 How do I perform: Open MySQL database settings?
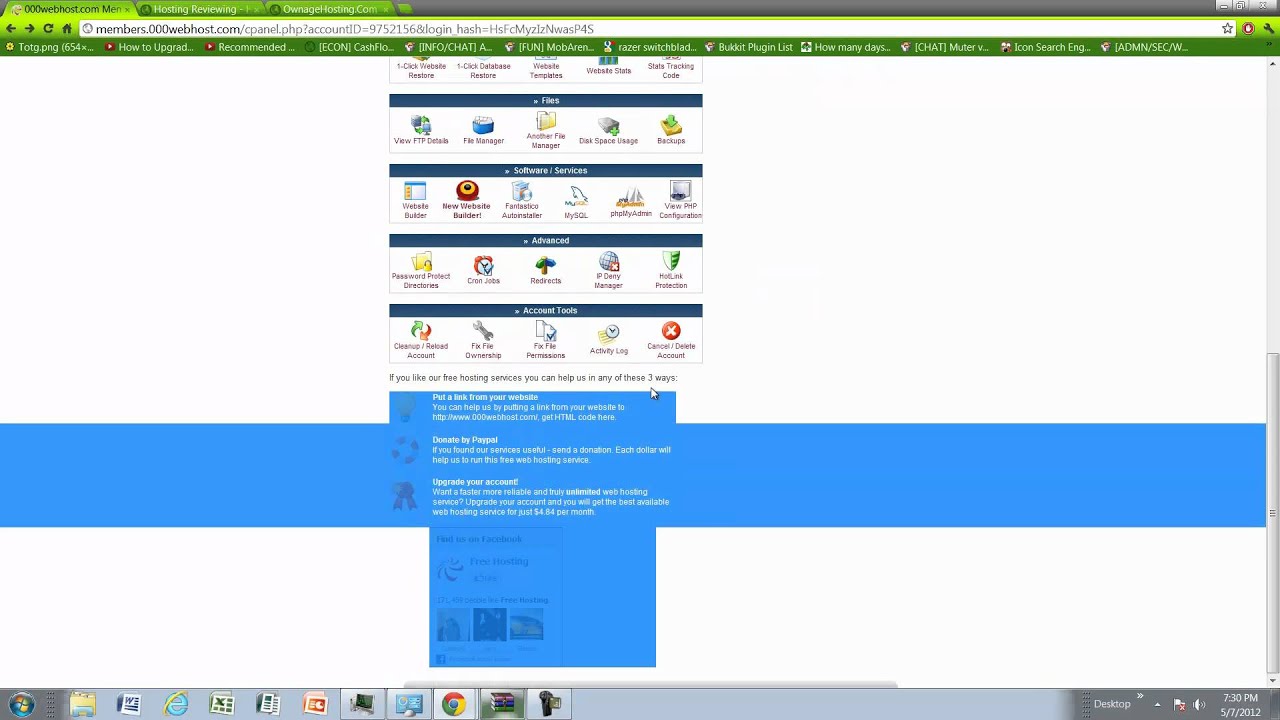tap(576, 202)
